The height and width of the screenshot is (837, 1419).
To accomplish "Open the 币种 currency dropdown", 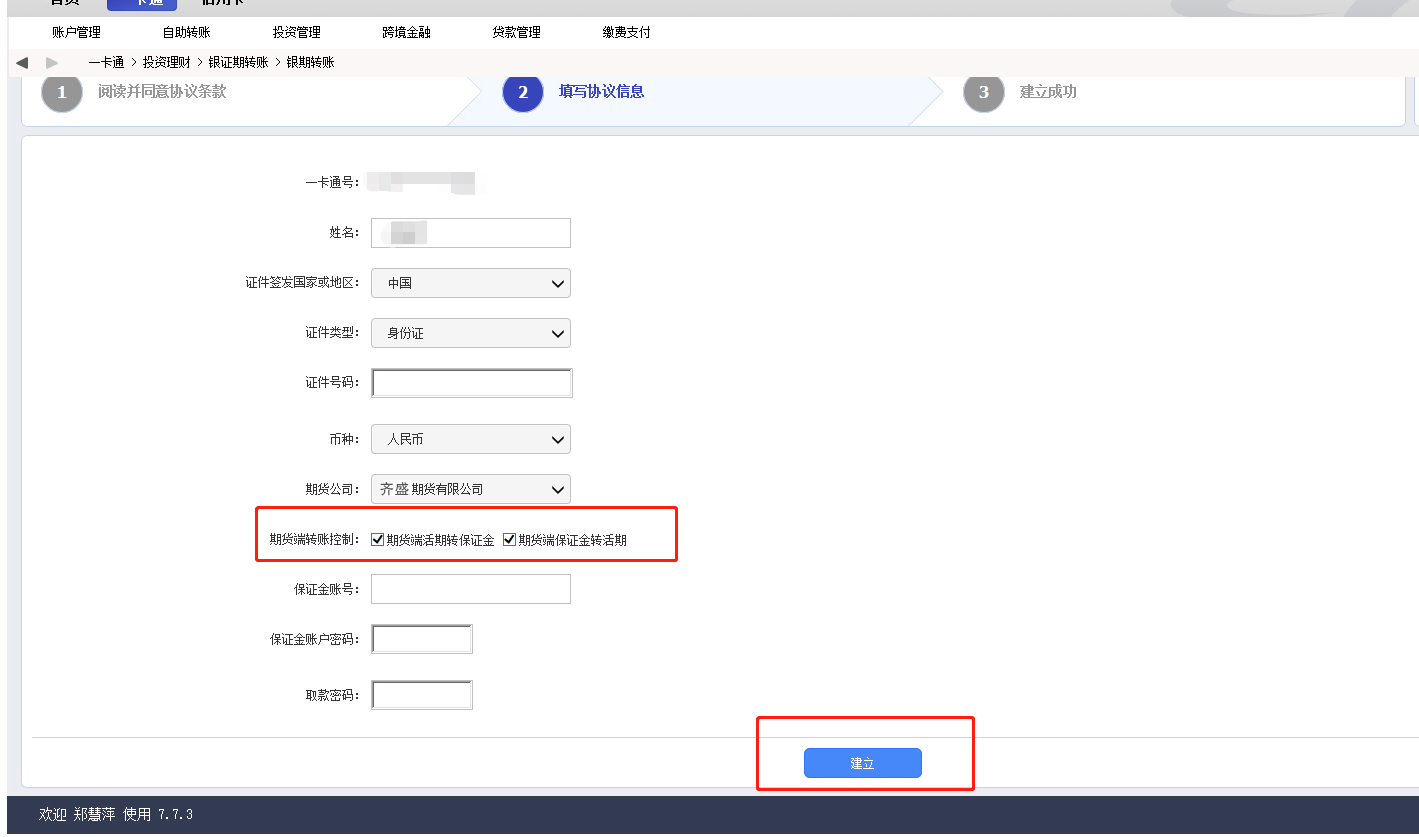I will tap(470, 439).
